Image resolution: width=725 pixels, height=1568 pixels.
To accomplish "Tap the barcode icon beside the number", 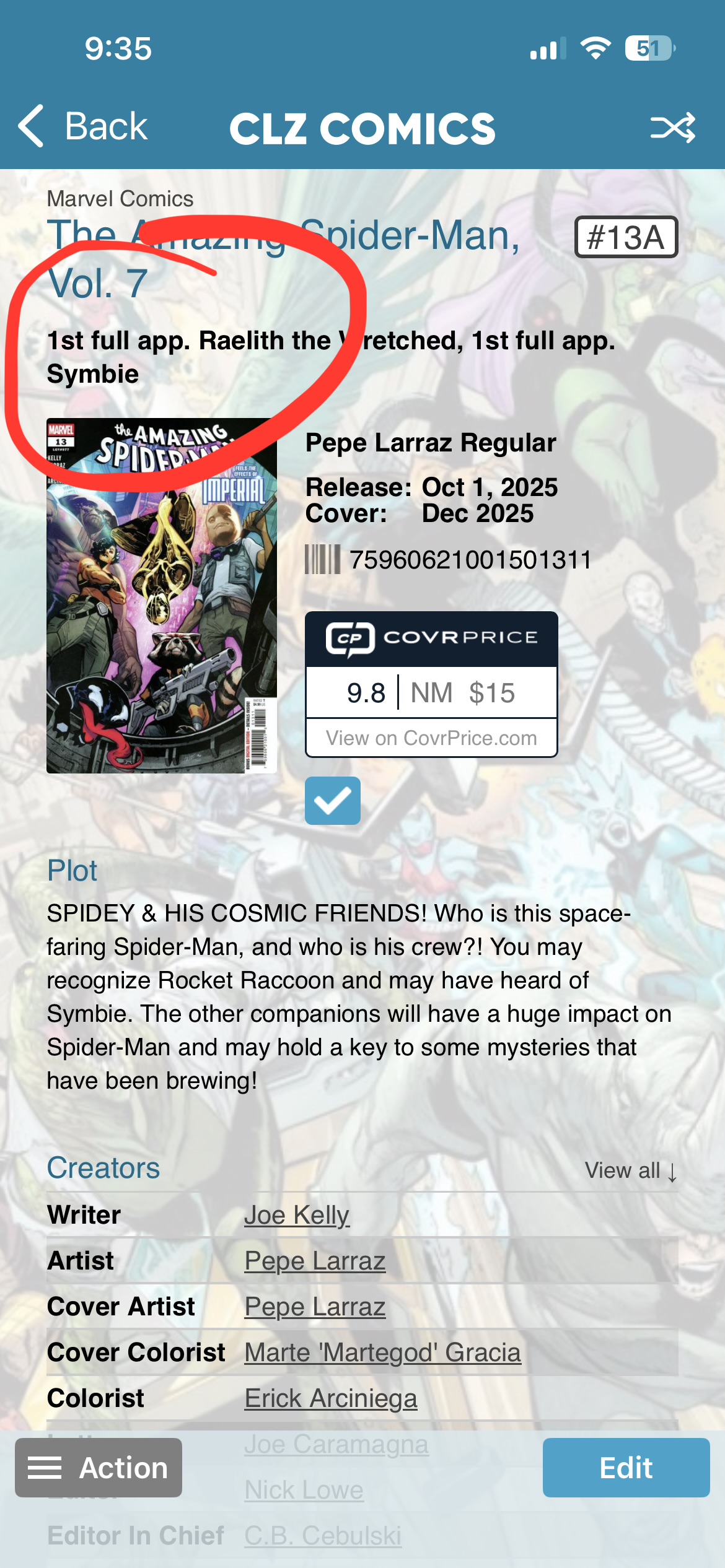I will point(323,559).
